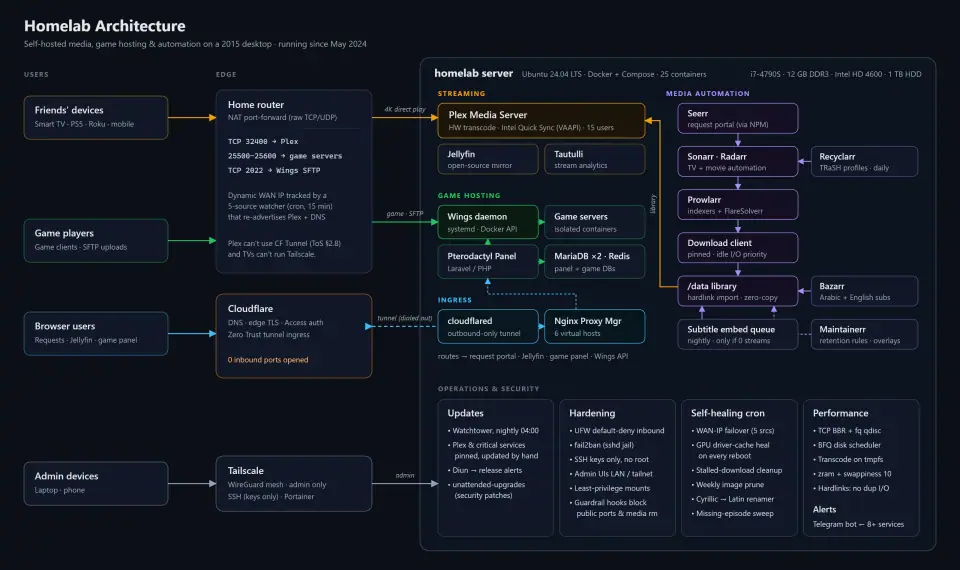960x570 pixels.
Task: Click the INGRESS section label
Action: 455,300
